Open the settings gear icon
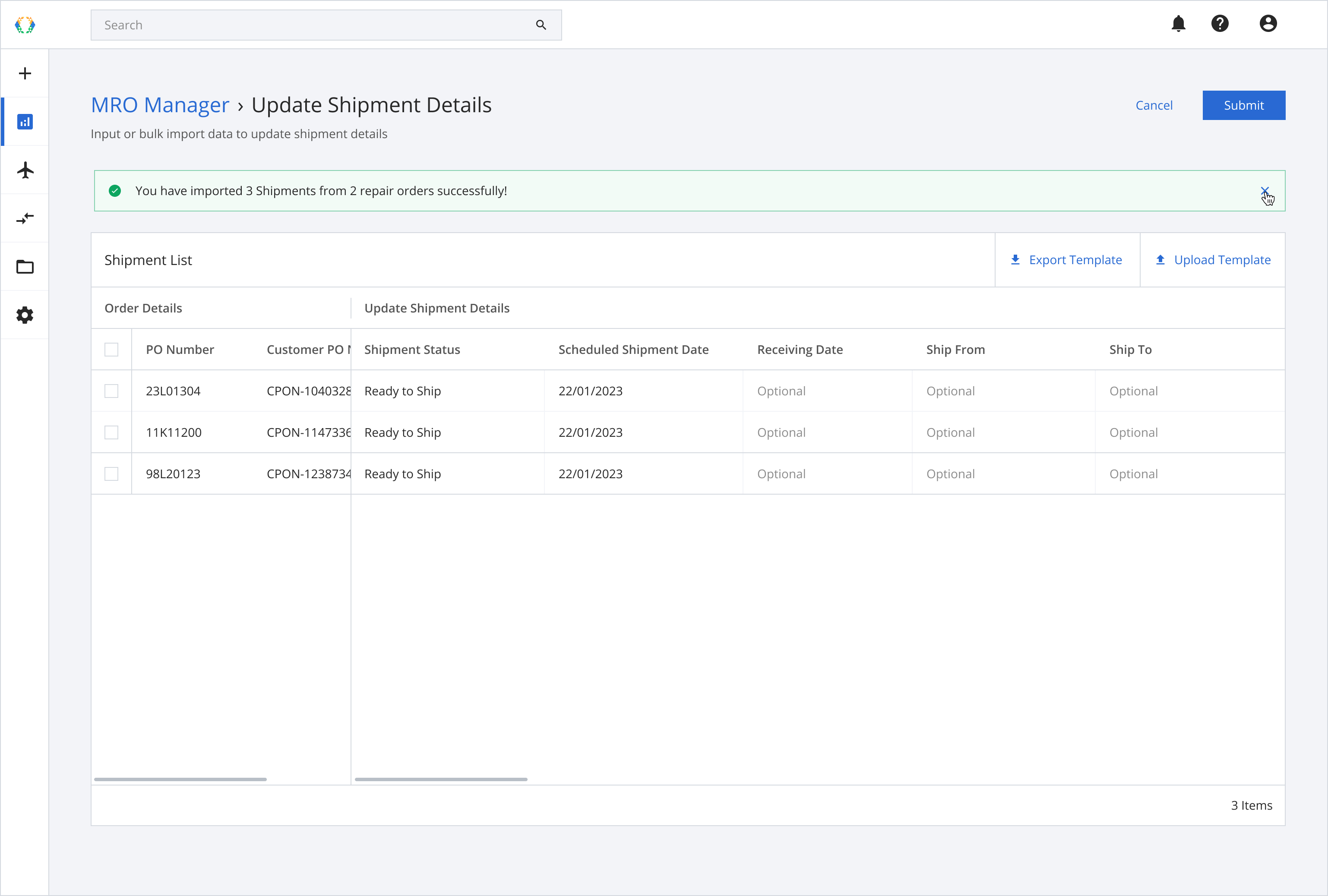 (25, 315)
